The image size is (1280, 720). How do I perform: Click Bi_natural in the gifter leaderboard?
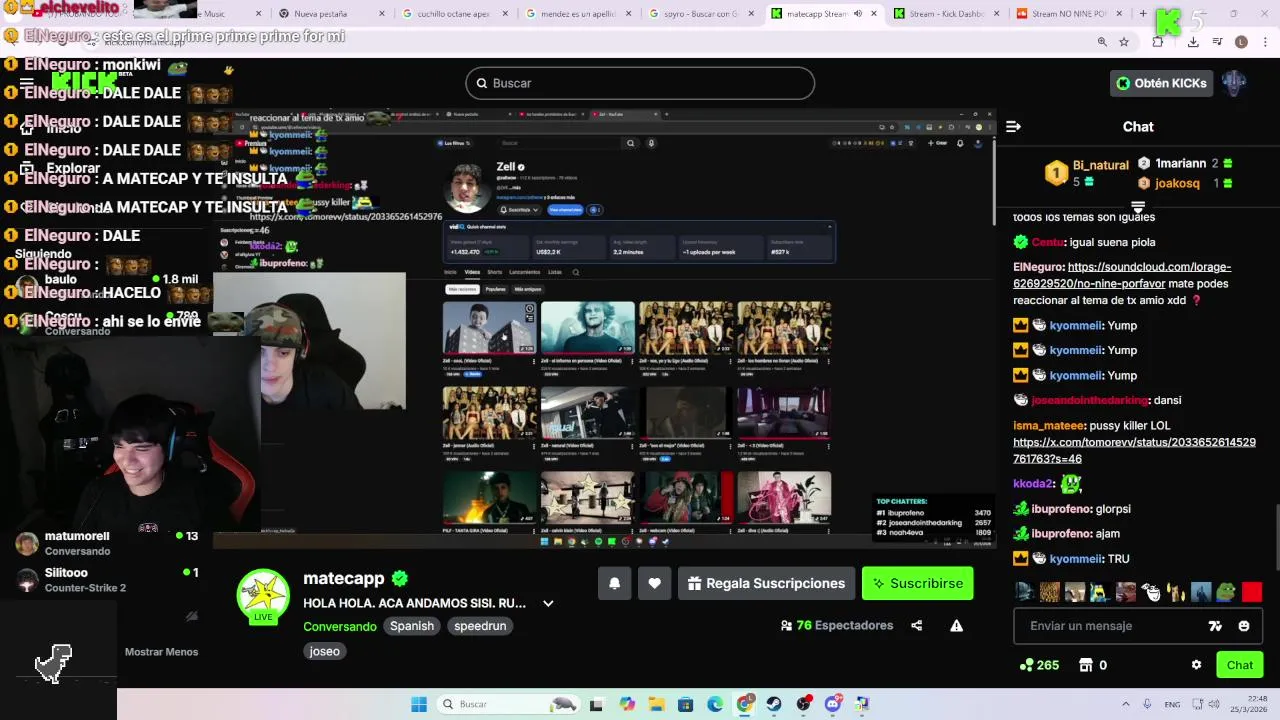(x=1100, y=165)
